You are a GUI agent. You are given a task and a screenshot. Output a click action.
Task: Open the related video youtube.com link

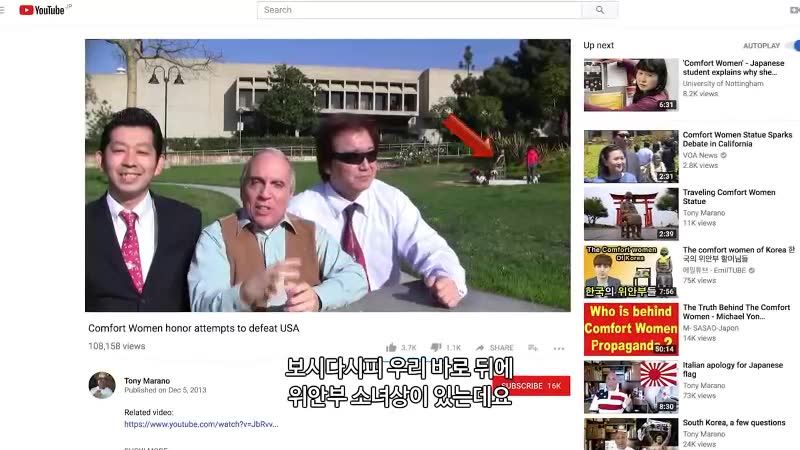(201, 424)
